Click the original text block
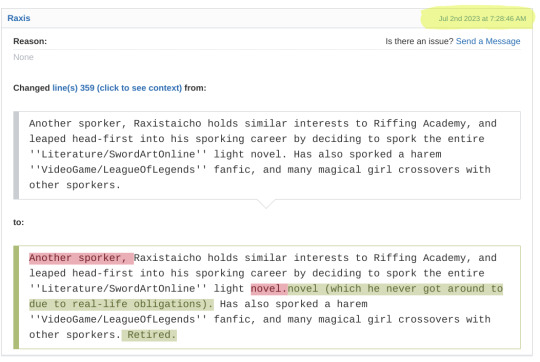Viewport: 540px width, 362px height. (x=267, y=155)
